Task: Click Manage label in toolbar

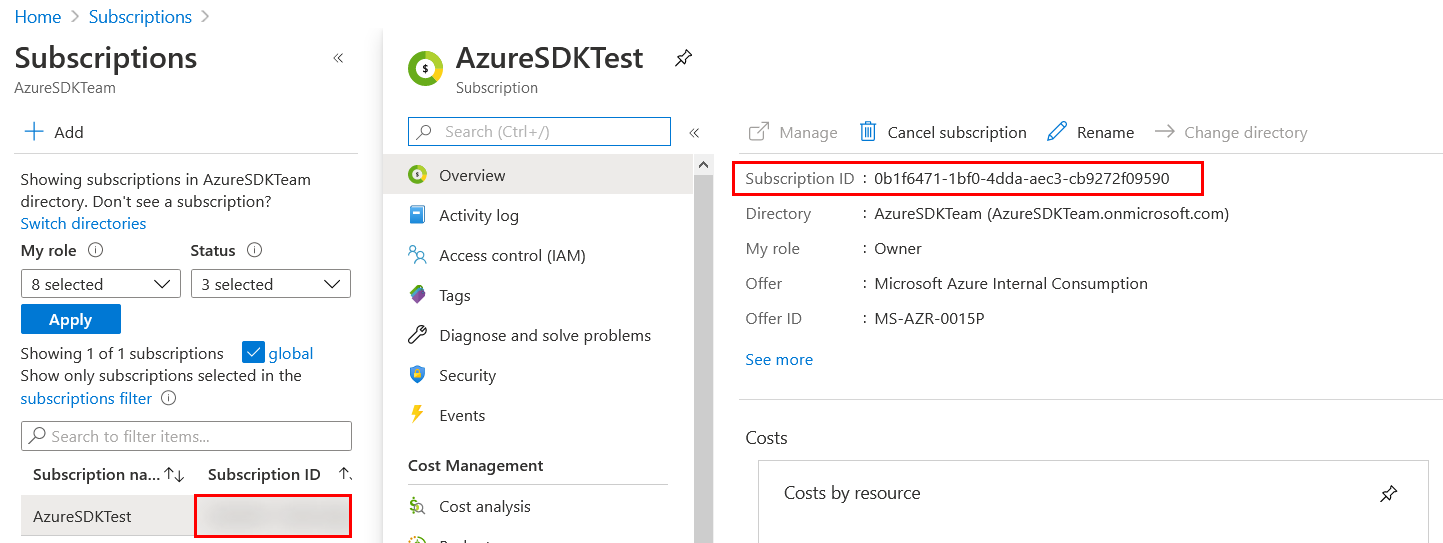Action: 808,132
